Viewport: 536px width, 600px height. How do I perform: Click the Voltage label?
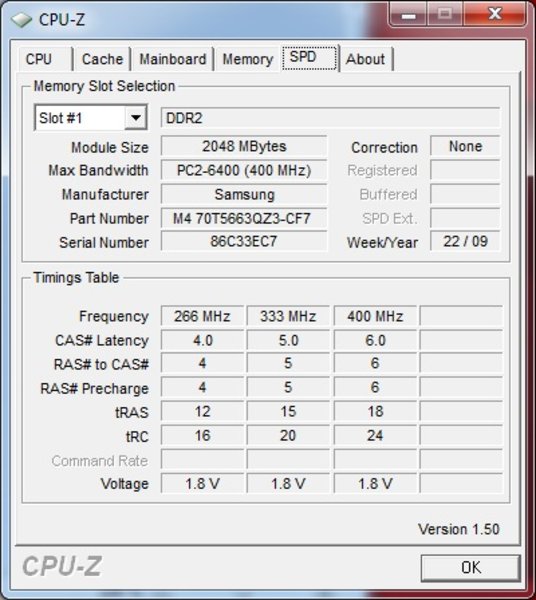pyautogui.click(x=124, y=484)
